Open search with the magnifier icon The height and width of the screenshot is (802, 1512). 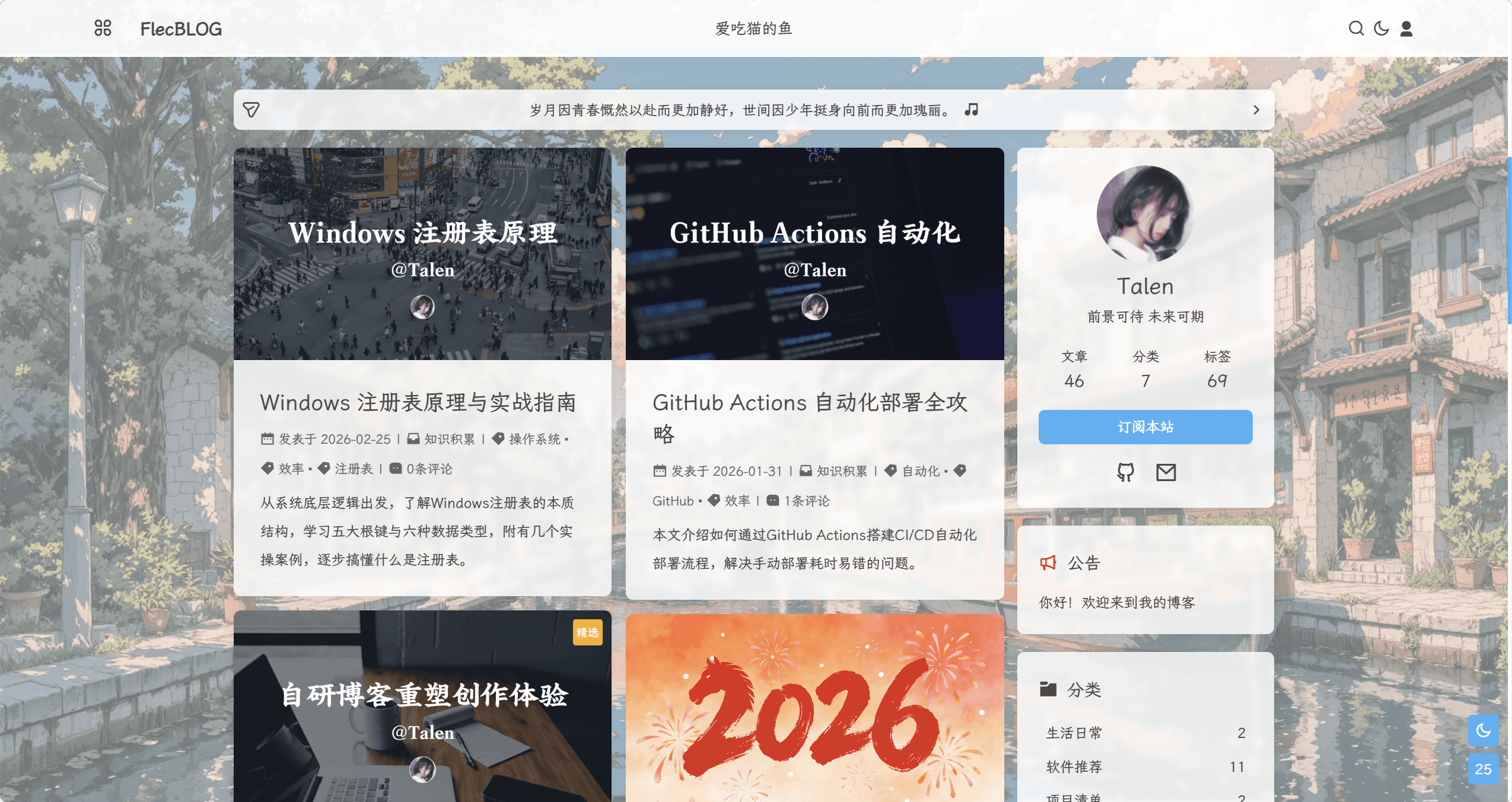click(x=1356, y=28)
